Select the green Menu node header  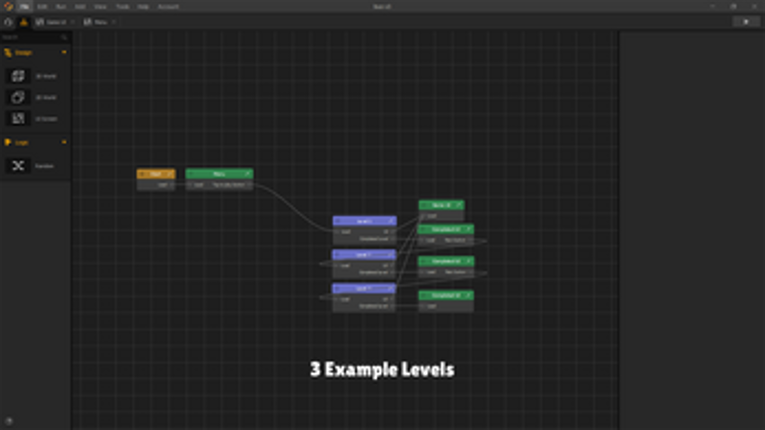(216, 174)
